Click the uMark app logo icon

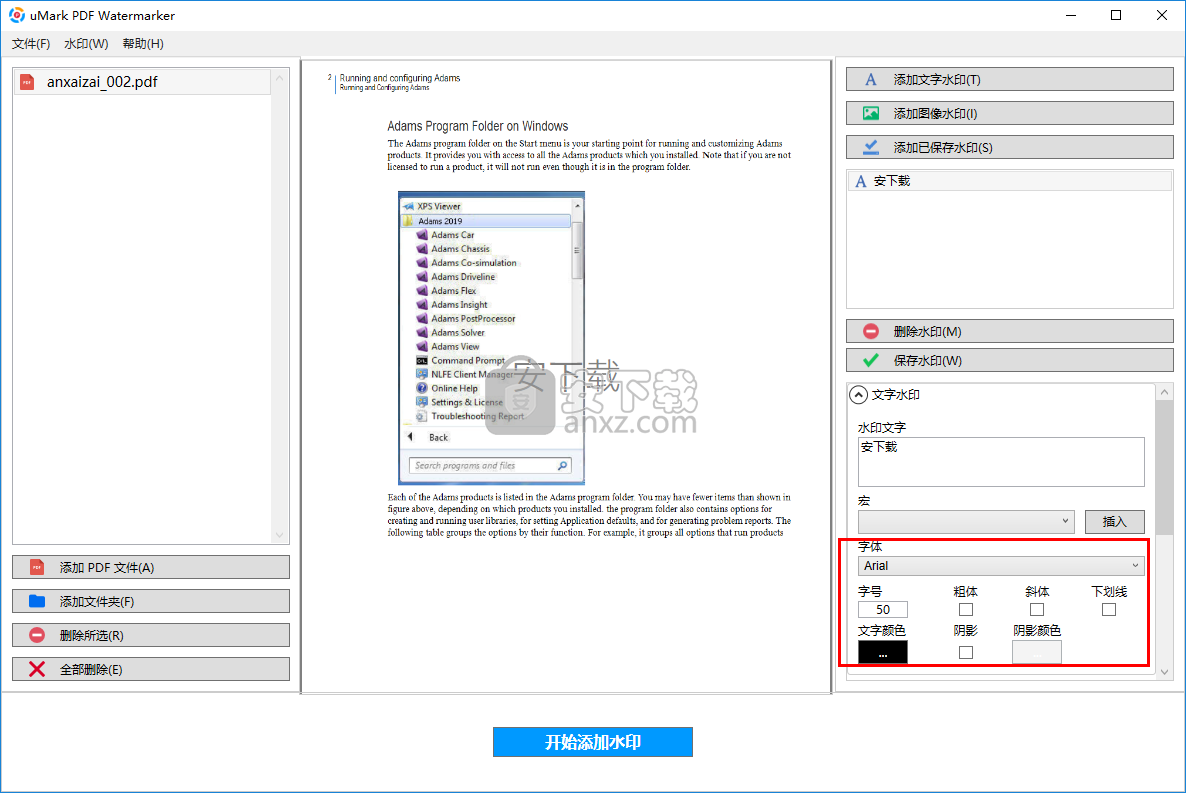tap(16, 15)
